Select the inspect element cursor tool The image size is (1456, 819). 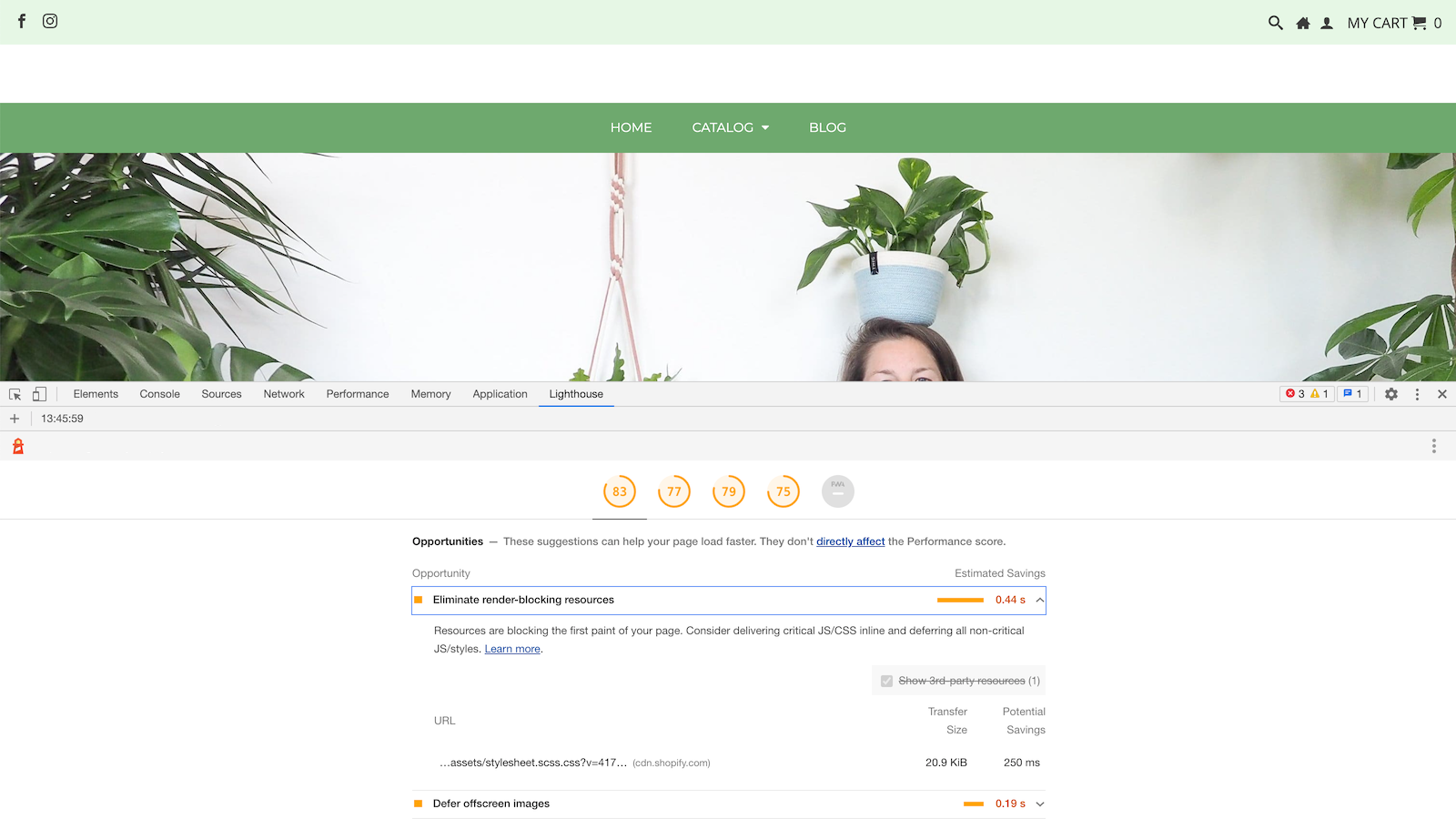pyautogui.click(x=14, y=393)
